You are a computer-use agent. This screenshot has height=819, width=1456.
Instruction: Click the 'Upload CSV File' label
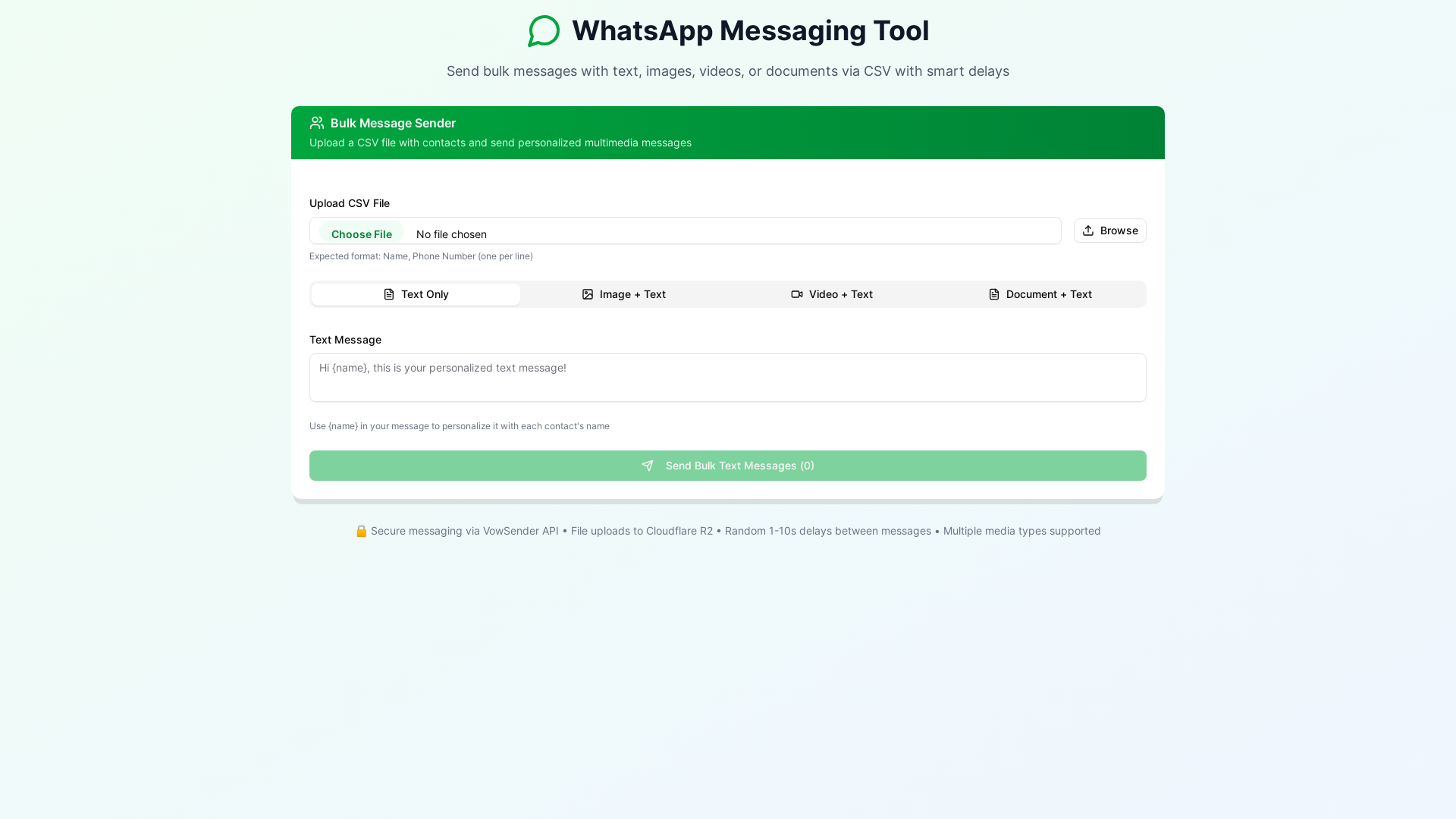coord(350,203)
